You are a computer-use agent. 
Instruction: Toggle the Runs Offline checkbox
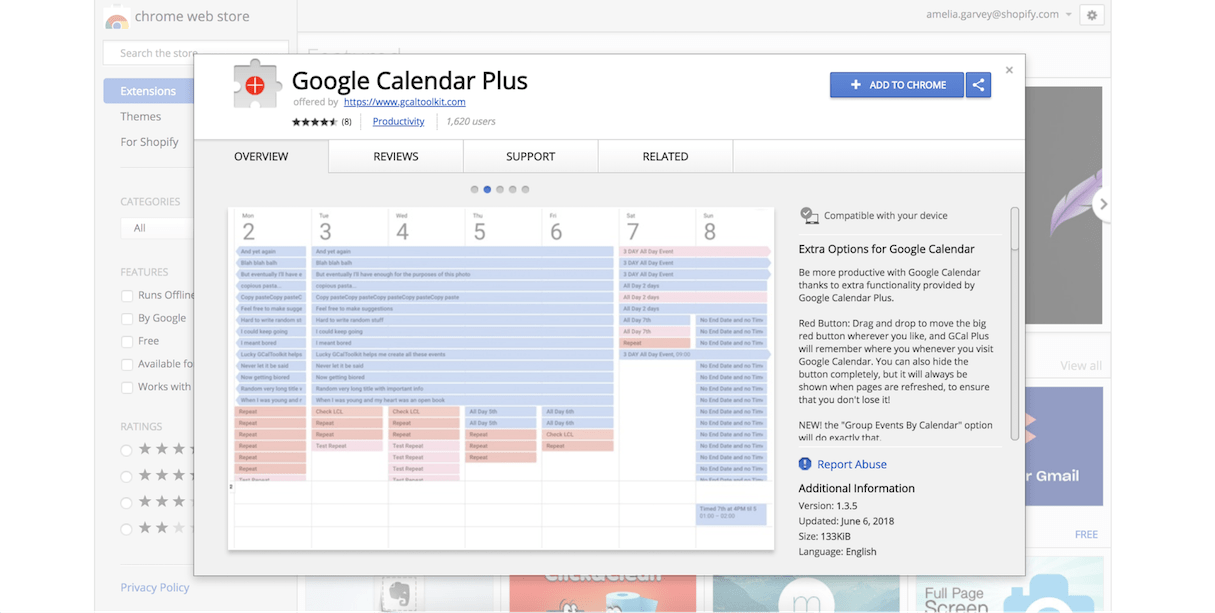(x=127, y=296)
